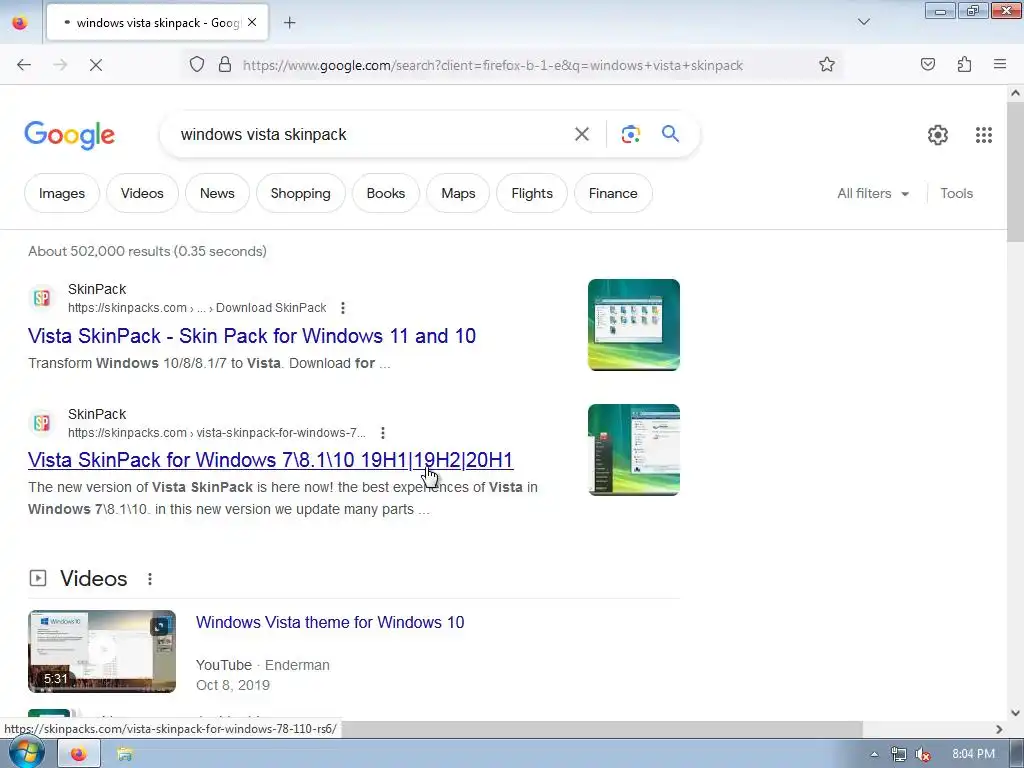Switch to the News results tab
Screen dimensions: 1024x768
pyautogui.click(x=217, y=193)
